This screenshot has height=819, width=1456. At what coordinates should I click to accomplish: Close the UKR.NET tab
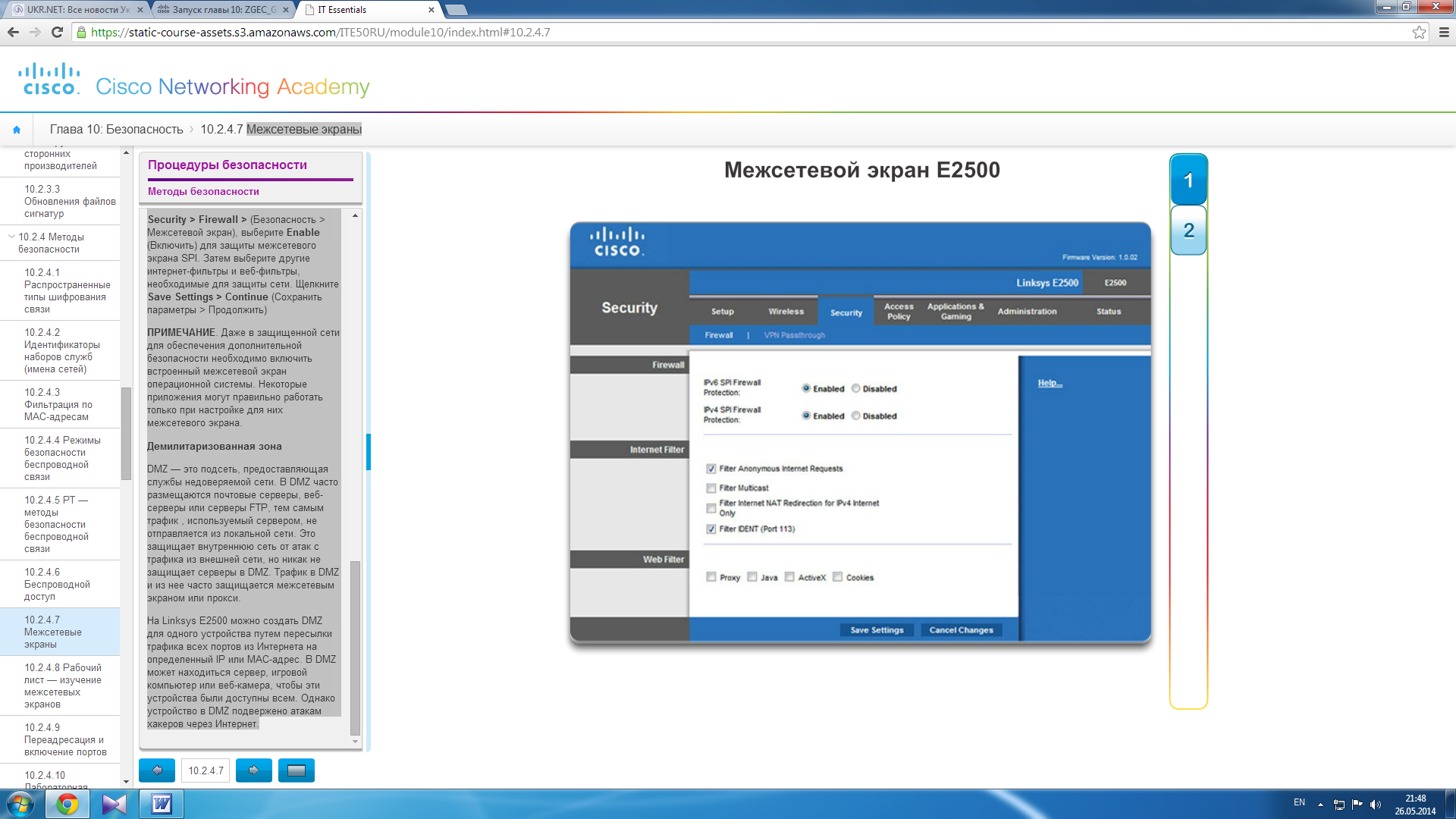click(140, 10)
